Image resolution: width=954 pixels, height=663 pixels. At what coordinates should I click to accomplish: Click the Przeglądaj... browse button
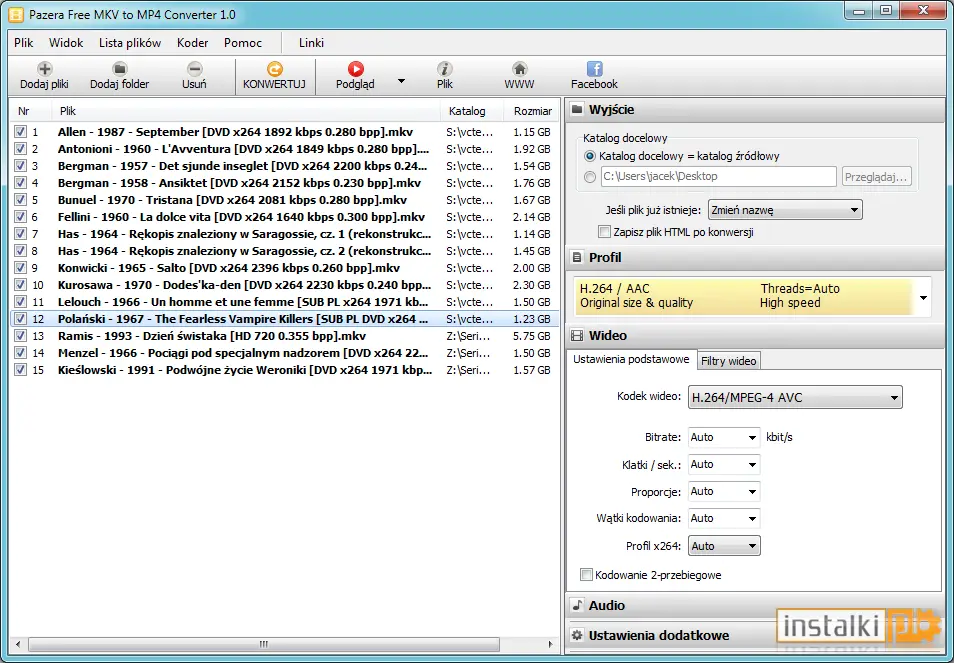pyautogui.click(x=876, y=177)
